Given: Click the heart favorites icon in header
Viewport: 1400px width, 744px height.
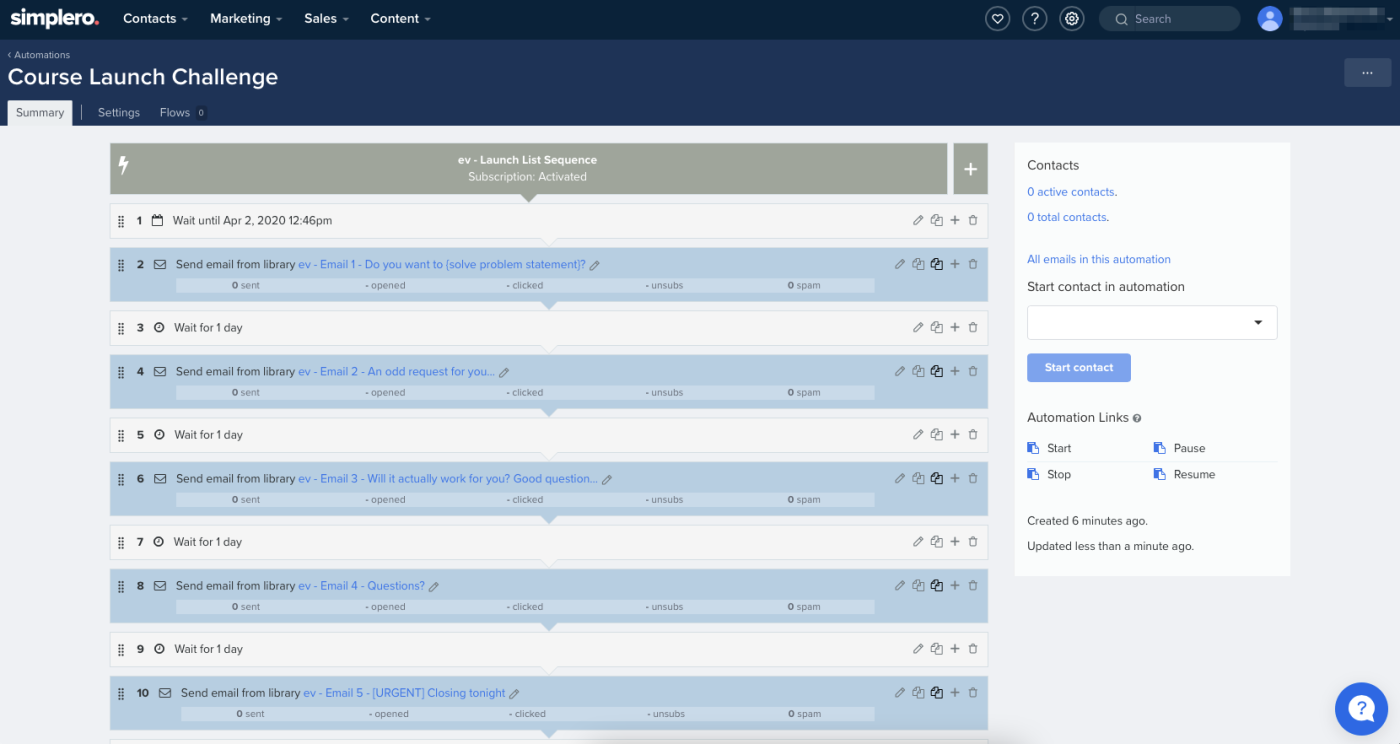Looking at the screenshot, I should (997, 19).
